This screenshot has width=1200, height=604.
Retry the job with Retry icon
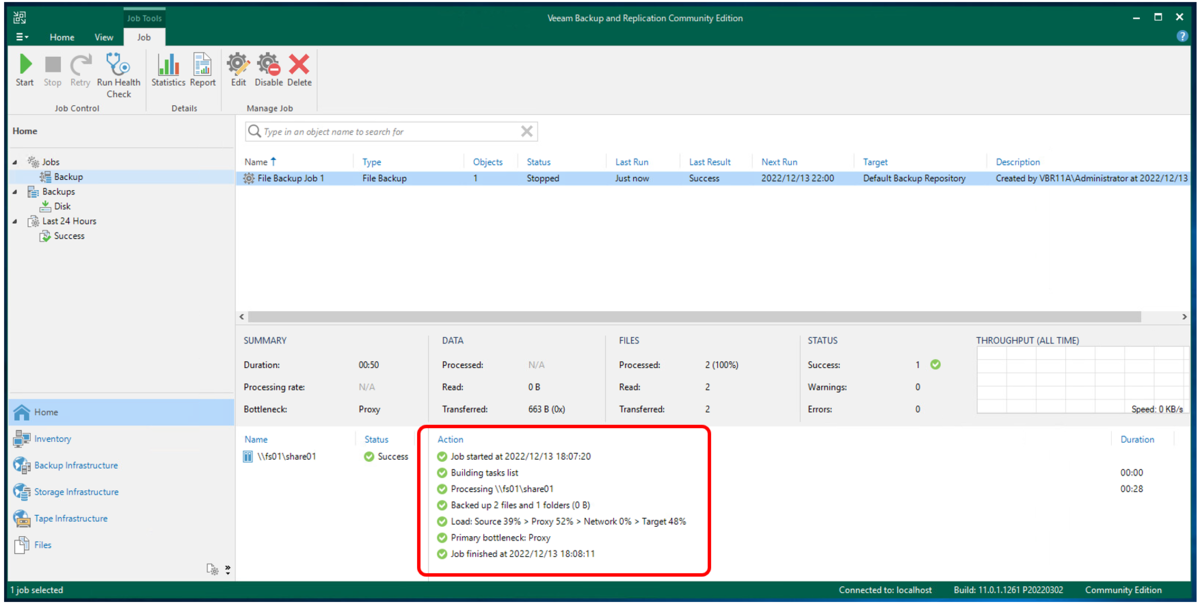point(80,71)
